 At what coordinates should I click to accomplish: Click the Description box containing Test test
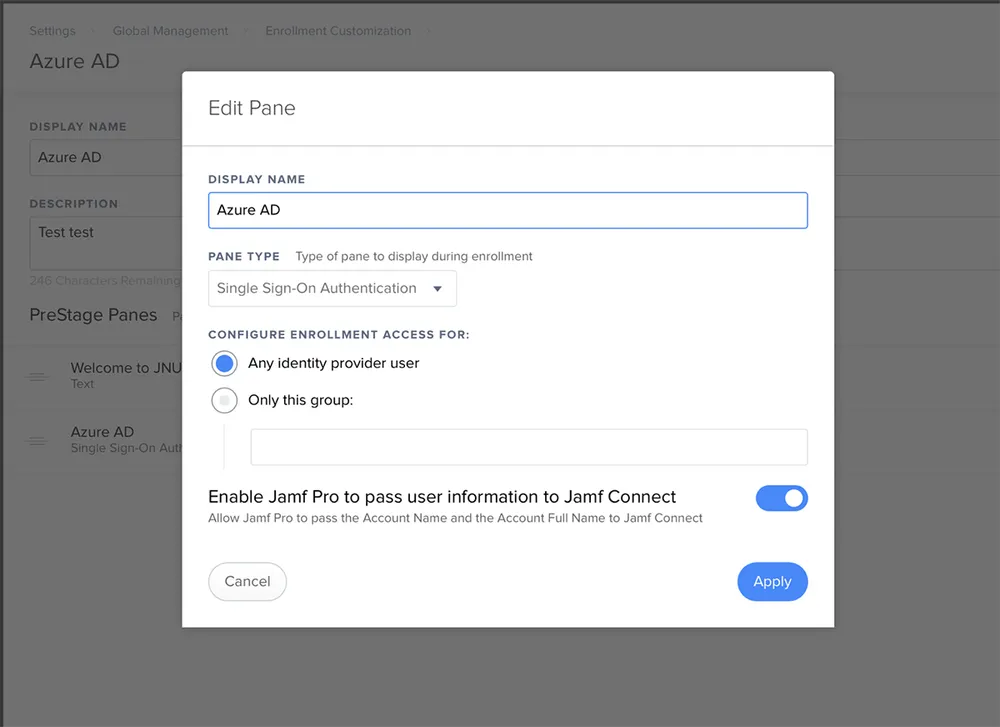pos(105,240)
